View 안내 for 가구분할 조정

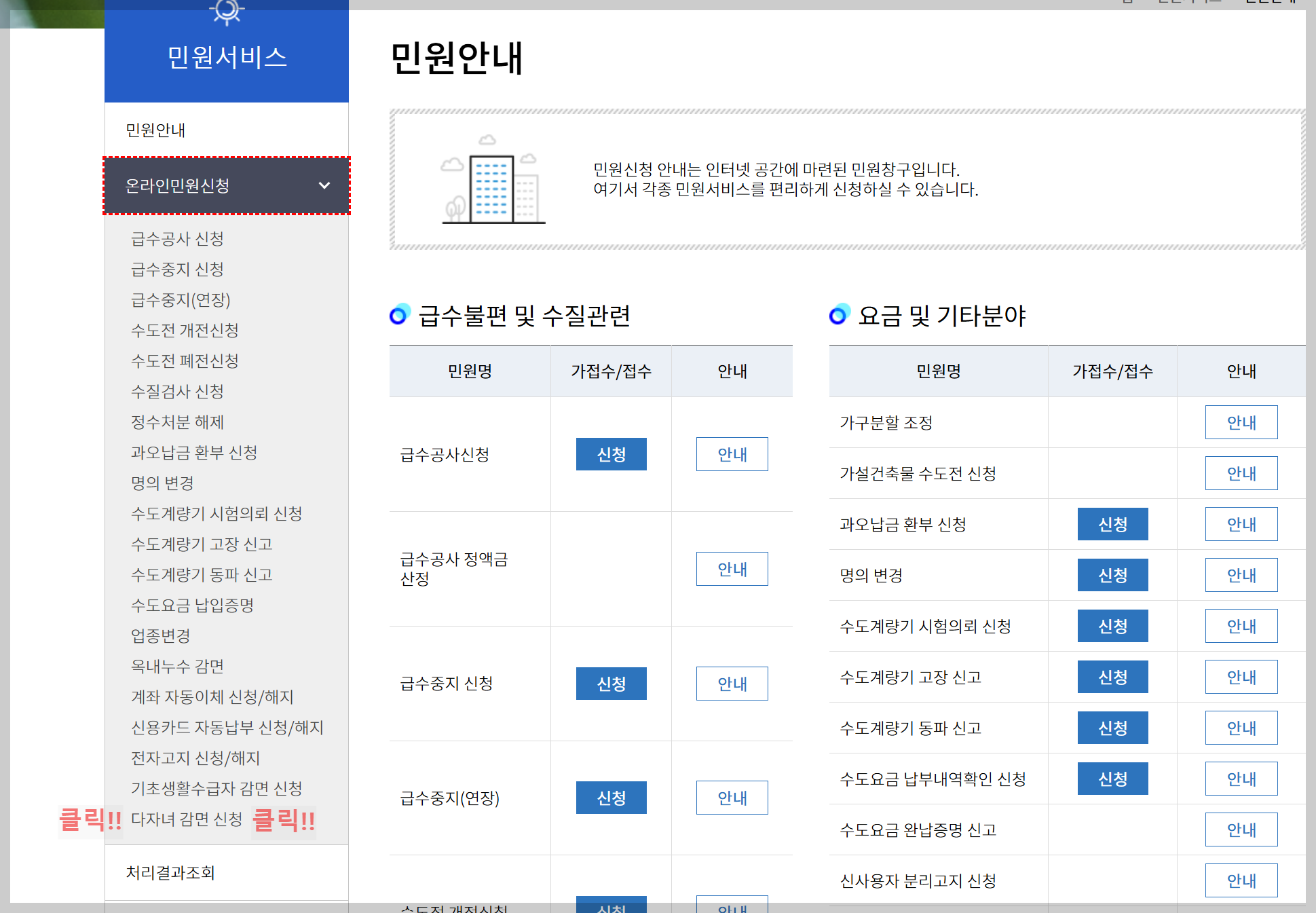pyautogui.click(x=1241, y=422)
